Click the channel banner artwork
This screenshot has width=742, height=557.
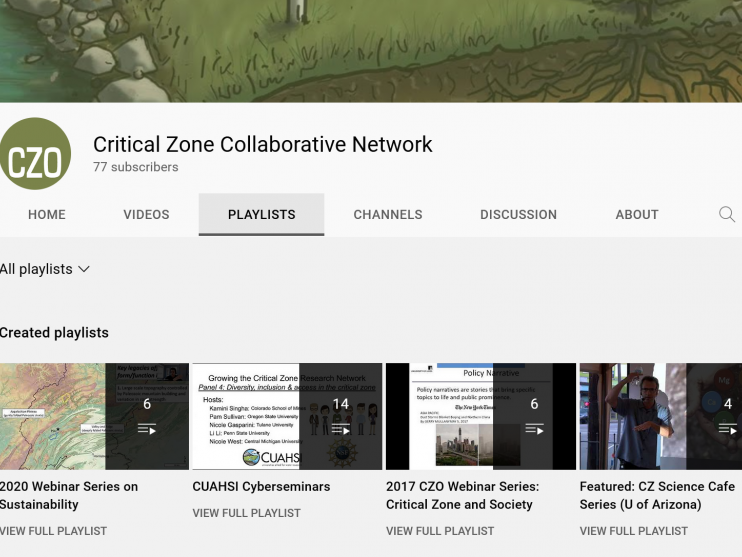click(371, 51)
